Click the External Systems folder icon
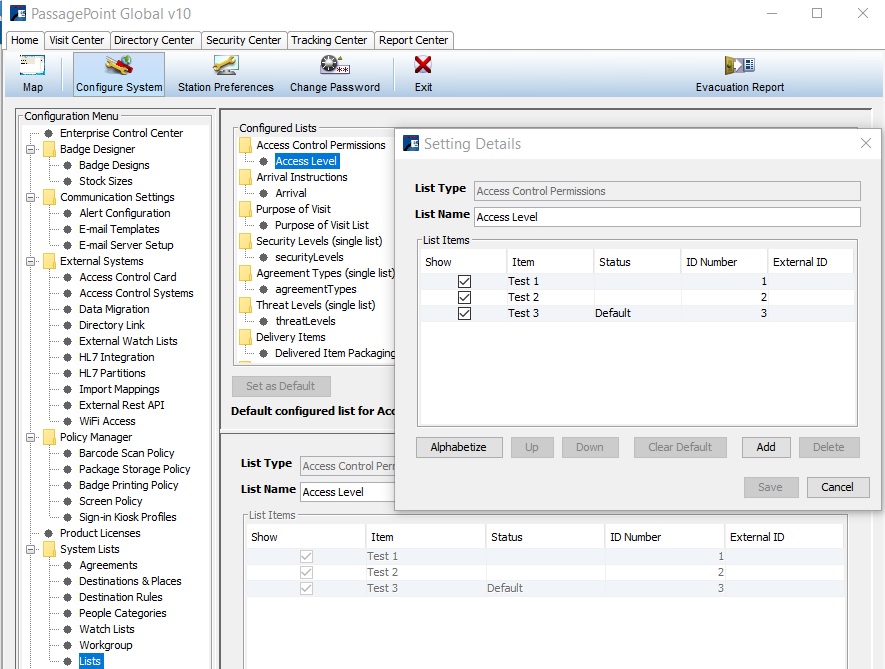The width and height of the screenshot is (885, 669). point(49,261)
